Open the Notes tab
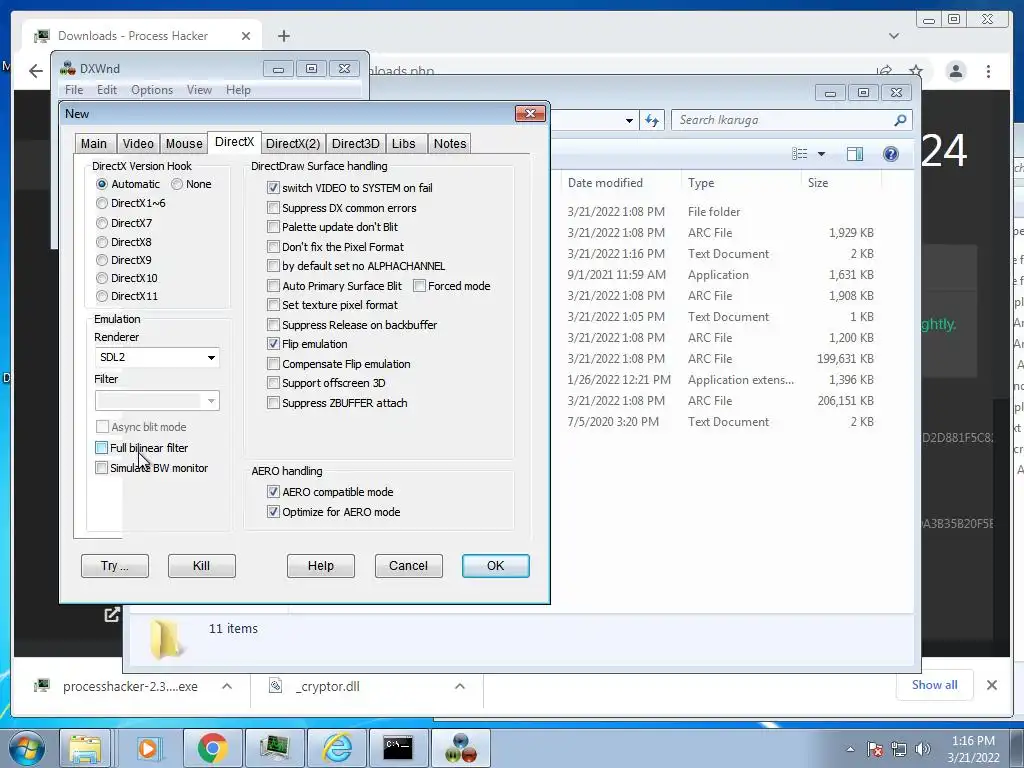This screenshot has height=768, width=1024. pyautogui.click(x=450, y=144)
